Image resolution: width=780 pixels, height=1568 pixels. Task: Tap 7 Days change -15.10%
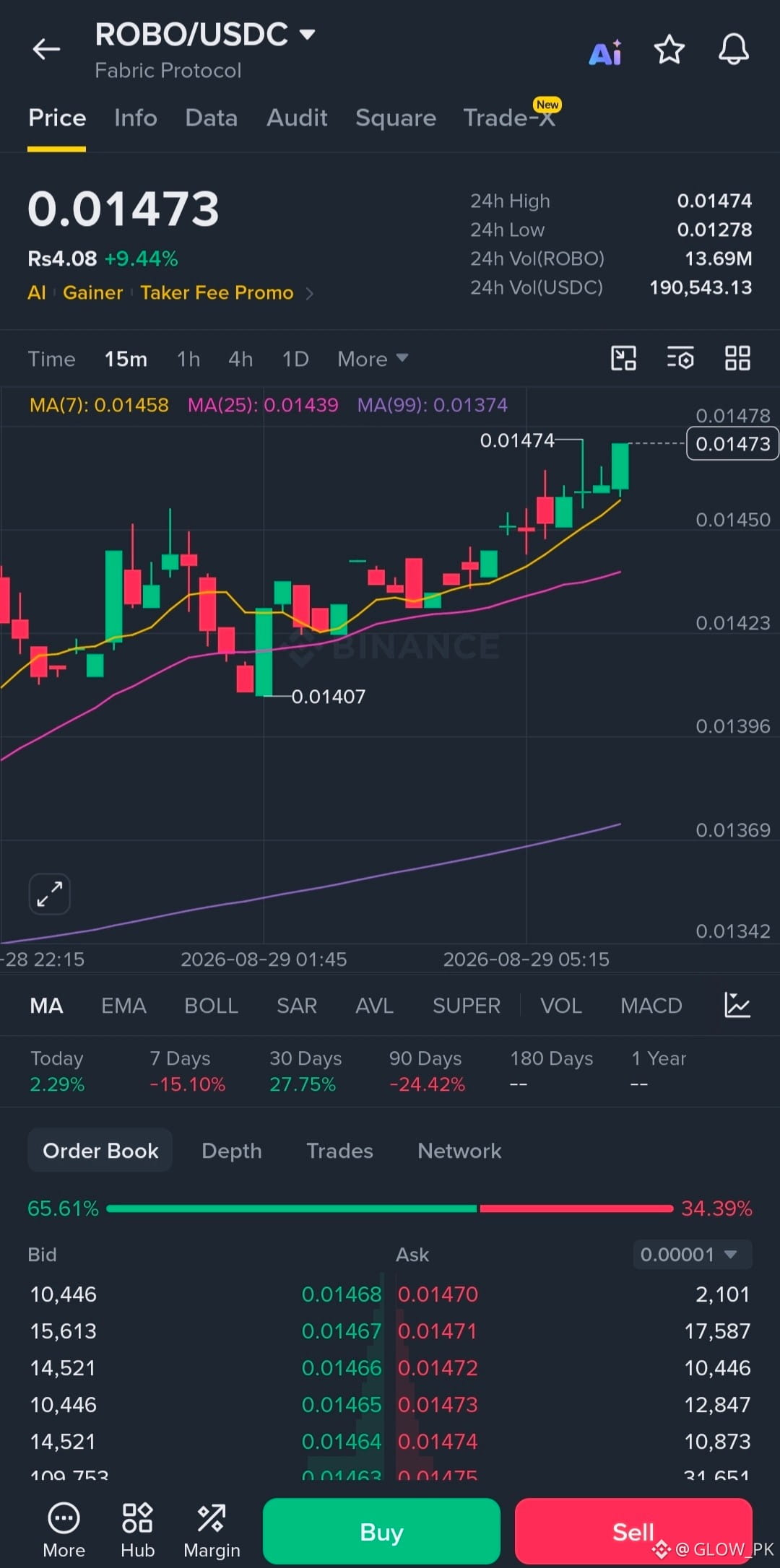click(x=187, y=1084)
